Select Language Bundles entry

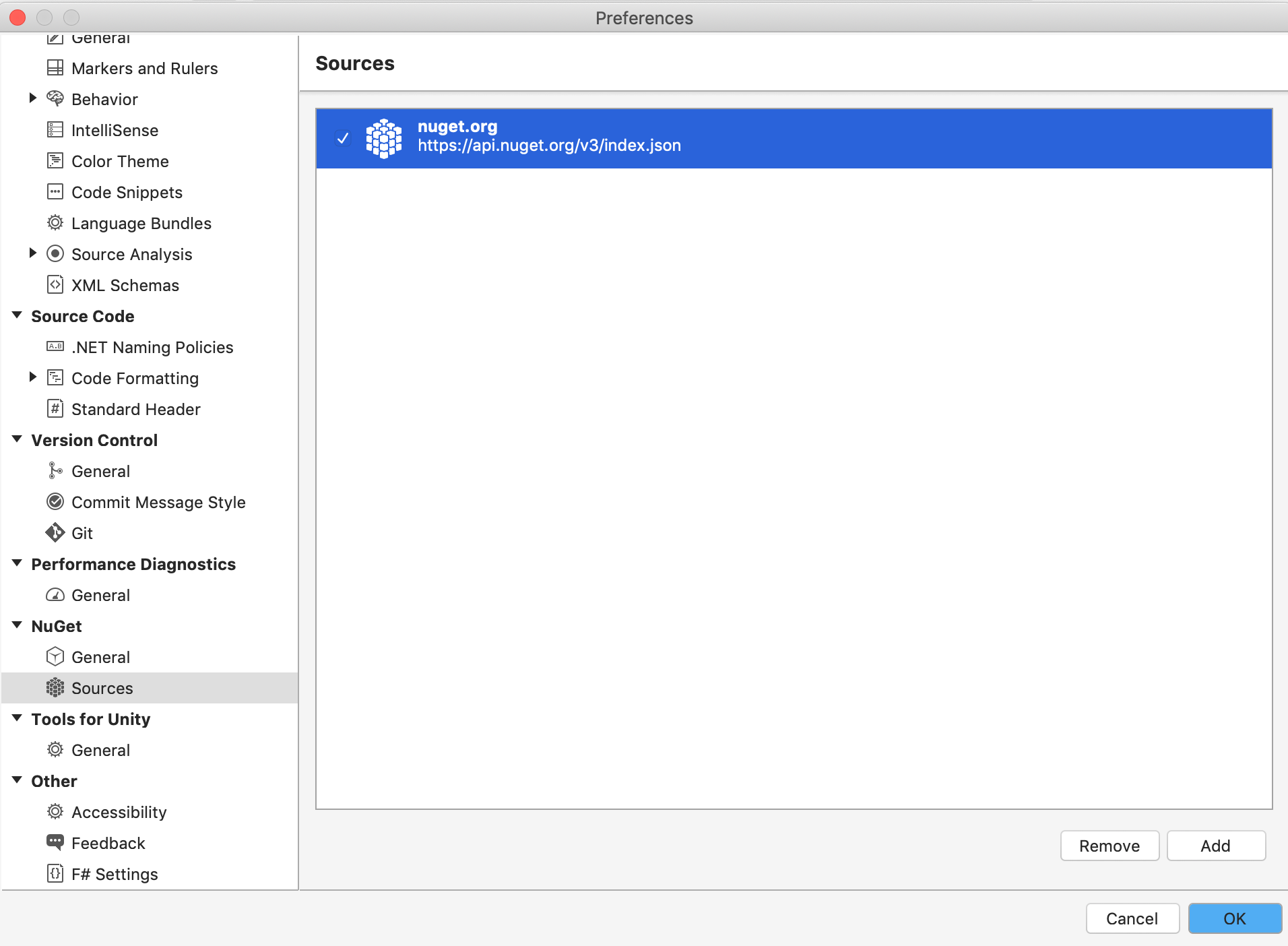(141, 223)
